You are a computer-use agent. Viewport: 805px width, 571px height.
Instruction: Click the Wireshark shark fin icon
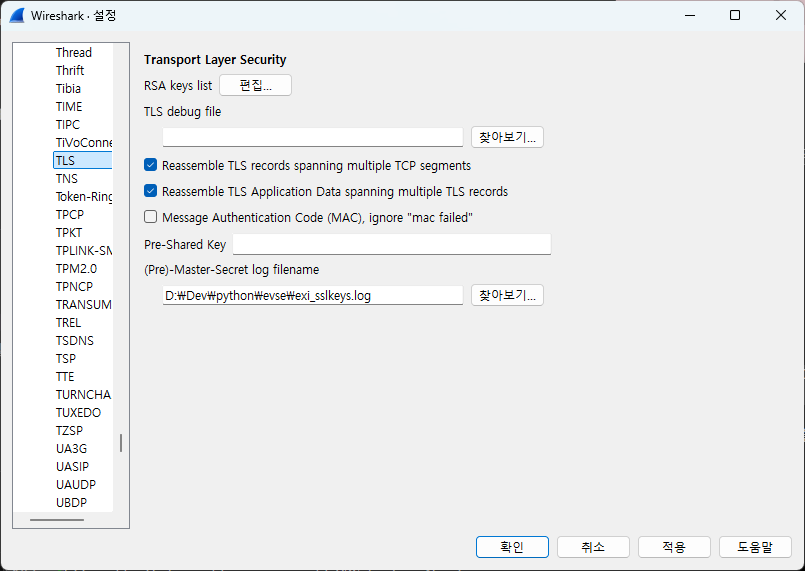(x=17, y=15)
